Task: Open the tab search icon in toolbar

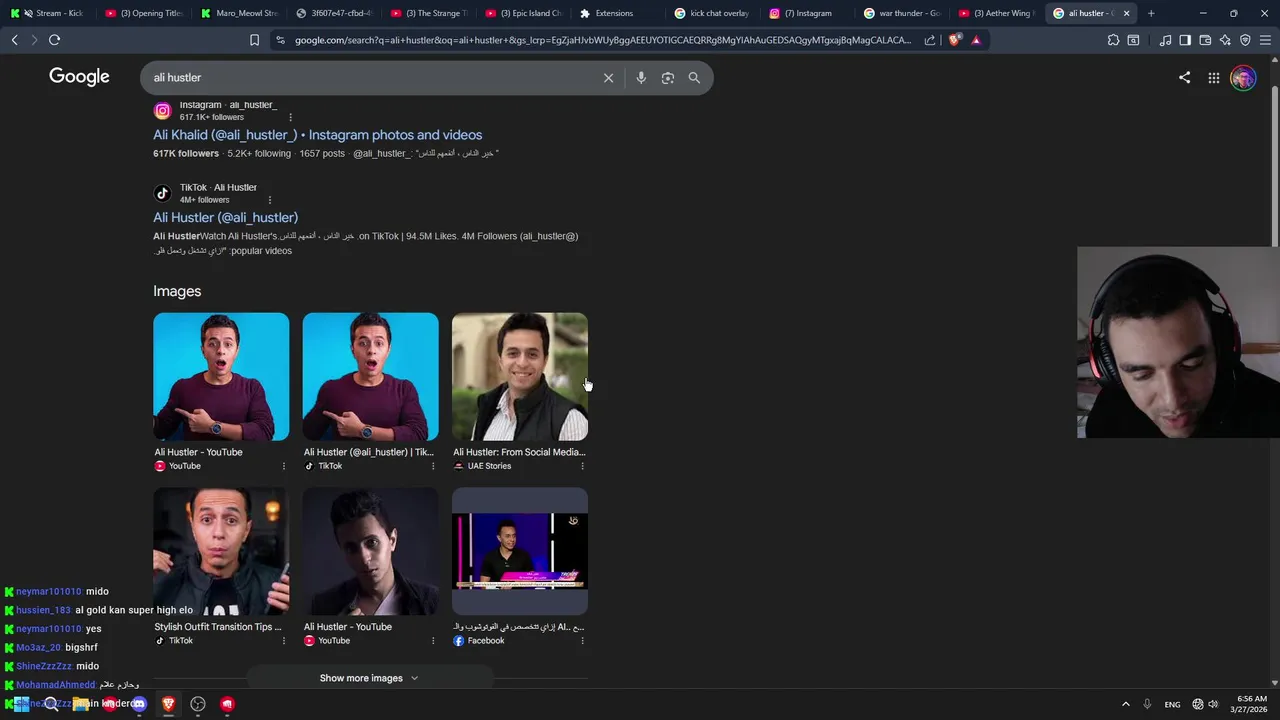Action: tap(1133, 40)
